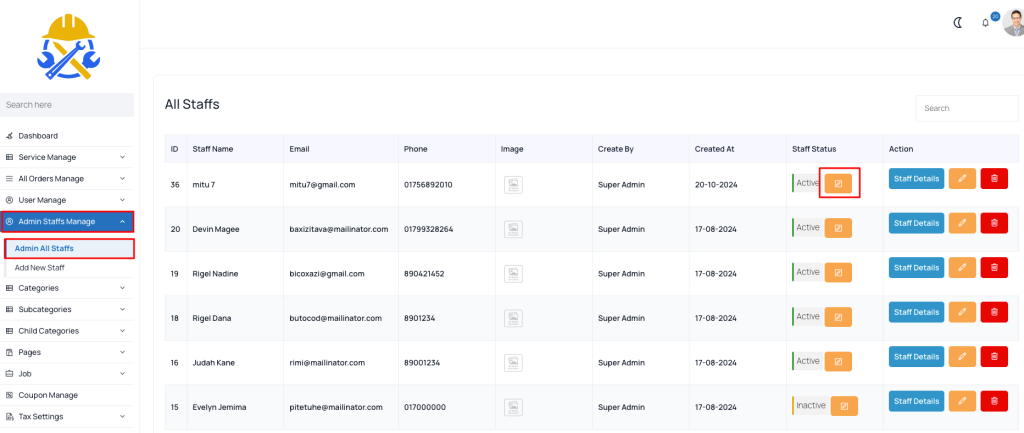
Task: Click Active status label for mitu 7
Action: pyautogui.click(x=807, y=184)
